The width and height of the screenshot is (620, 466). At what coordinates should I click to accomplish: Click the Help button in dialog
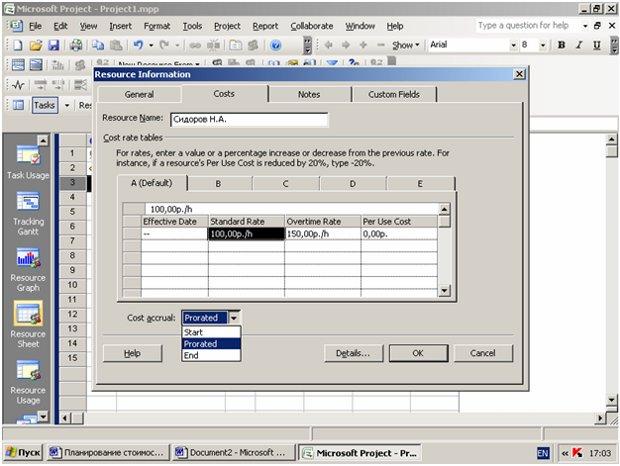pos(132,353)
